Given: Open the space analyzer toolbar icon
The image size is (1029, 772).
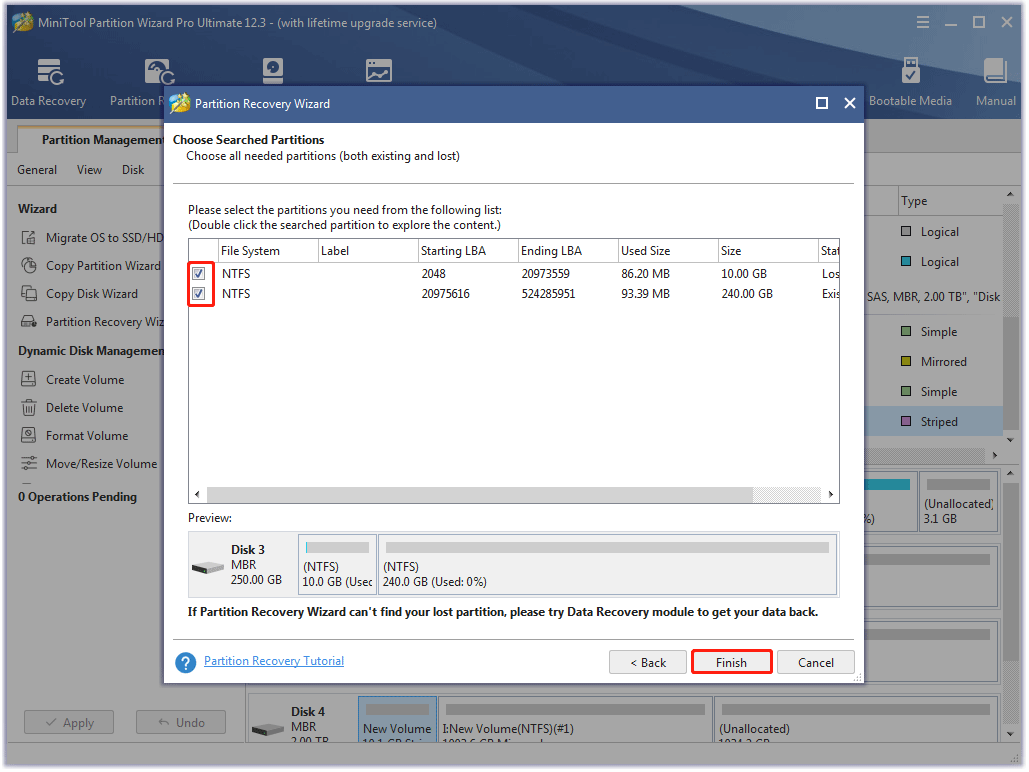Looking at the screenshot, I should pyautogui.click(x=379, y=71).
